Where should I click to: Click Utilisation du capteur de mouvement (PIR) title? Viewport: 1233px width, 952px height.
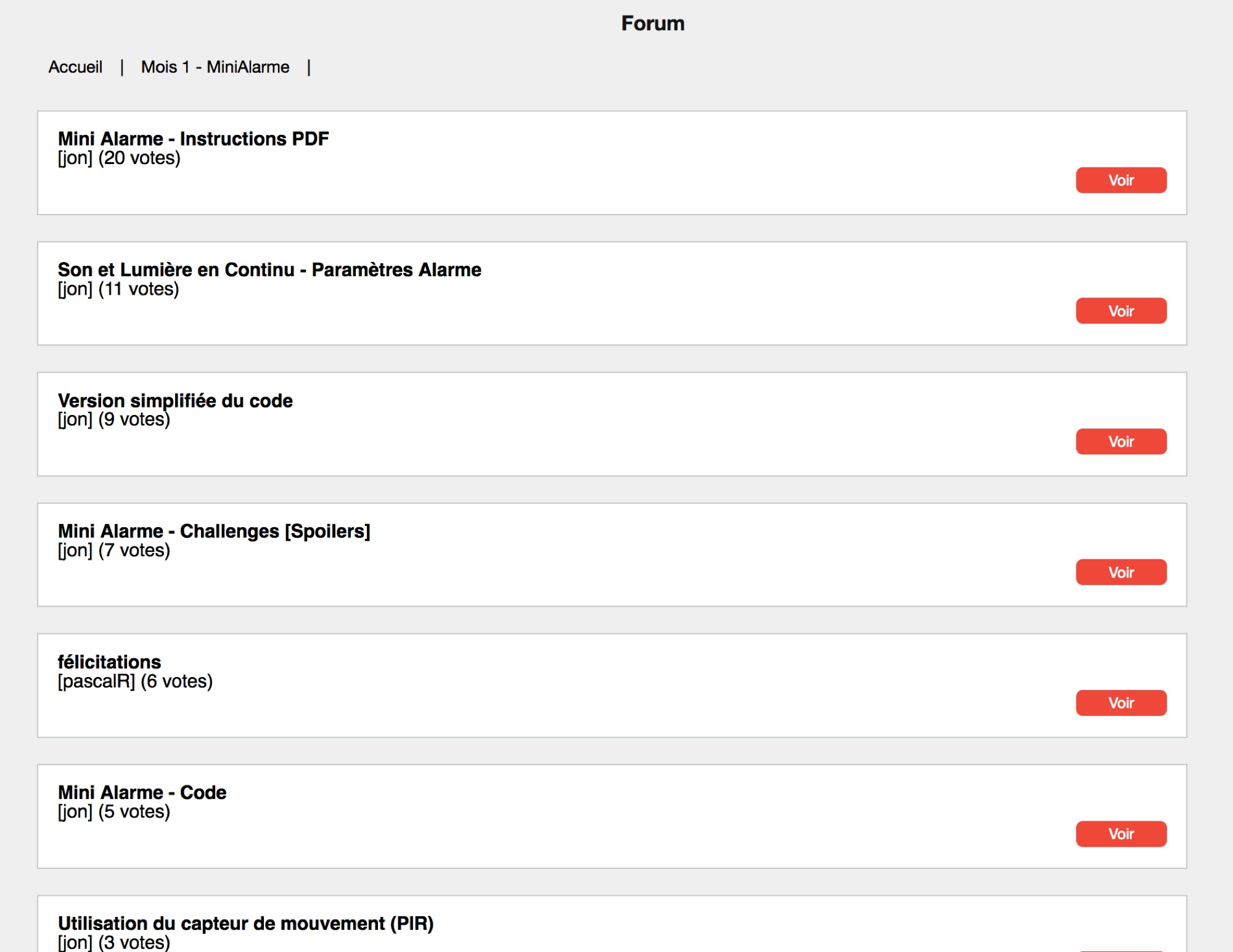(x=245, y=923)
